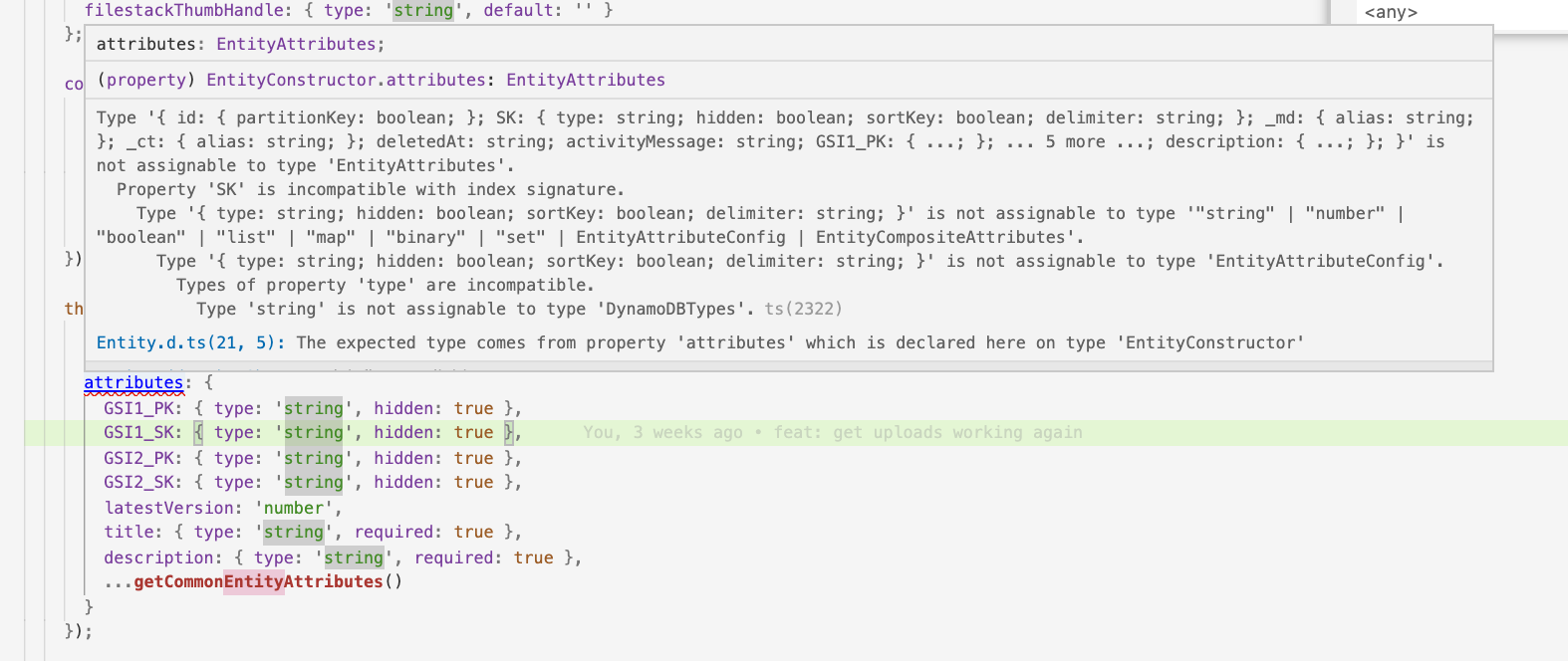Click the highlighted opening brace in GSI1_SK row
Screen dimensions: 1568x661
coord(199,432)
